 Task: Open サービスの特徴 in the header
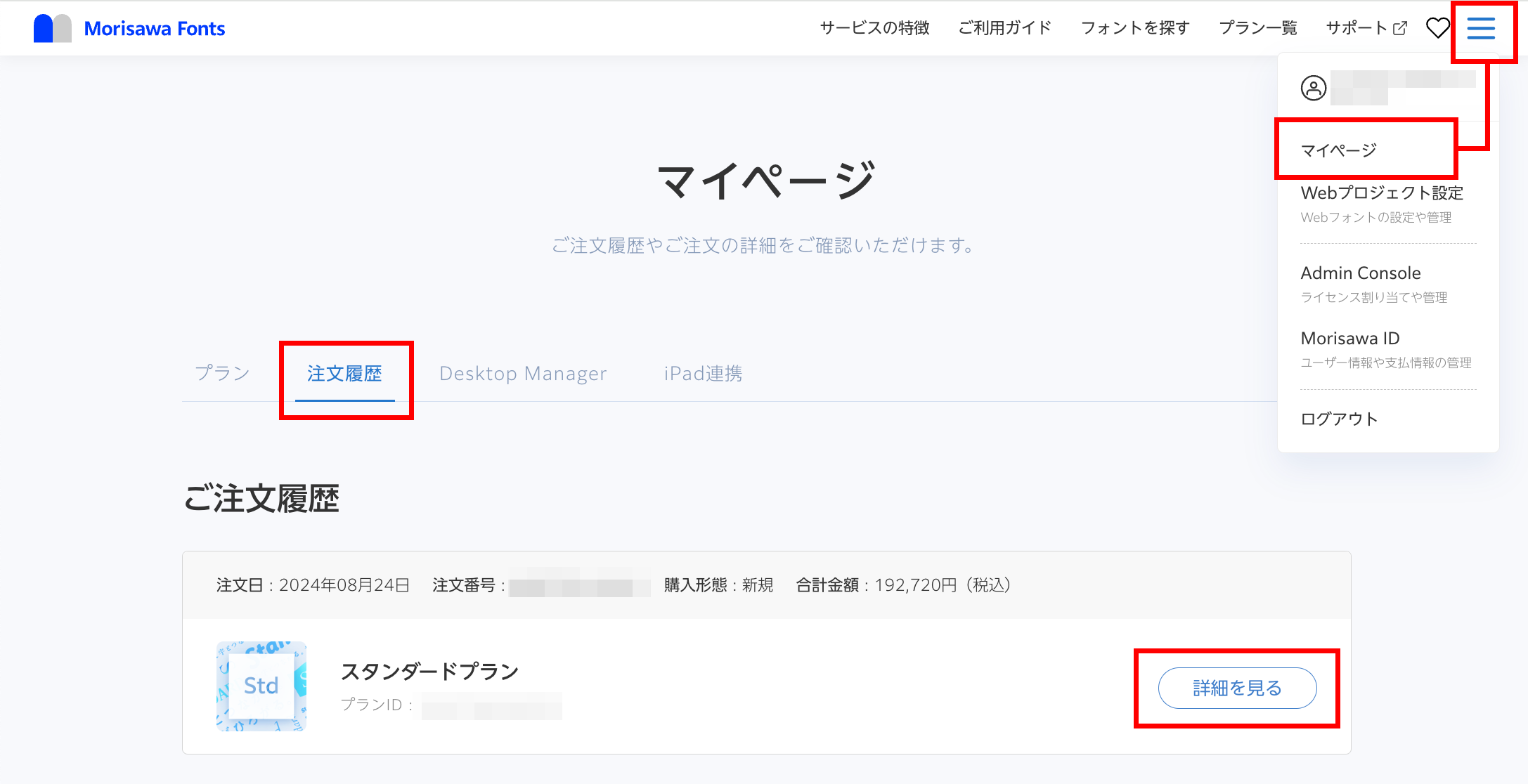(x=874, y=28)
